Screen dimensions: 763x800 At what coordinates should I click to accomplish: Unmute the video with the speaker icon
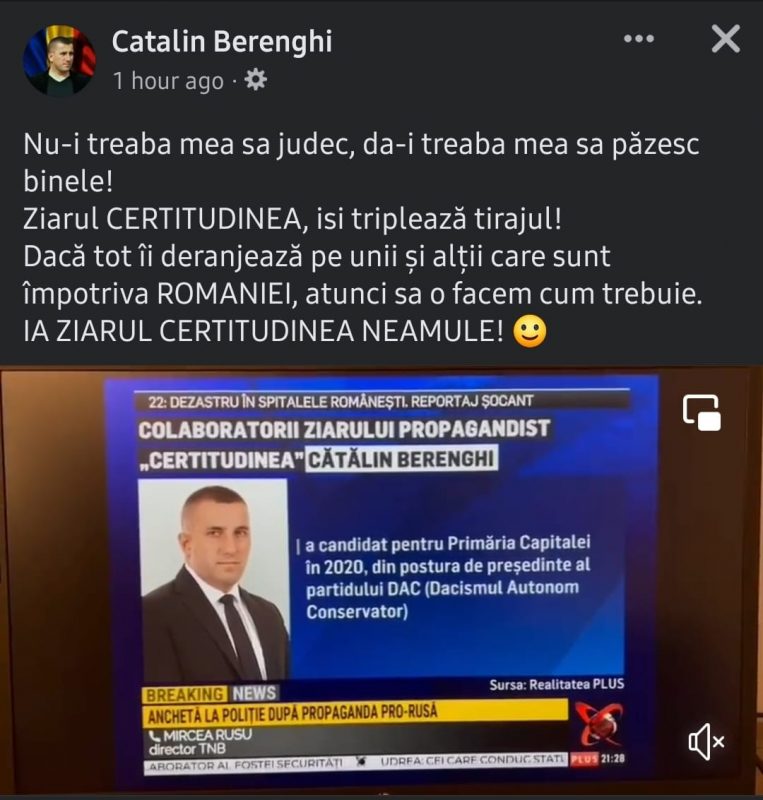pyautogui.click(x=706, y=742)
